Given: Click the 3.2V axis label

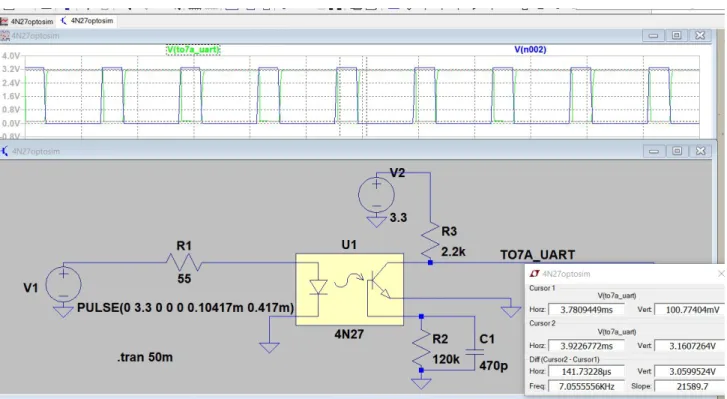Looking at the screenshot, I should (11, 69).
